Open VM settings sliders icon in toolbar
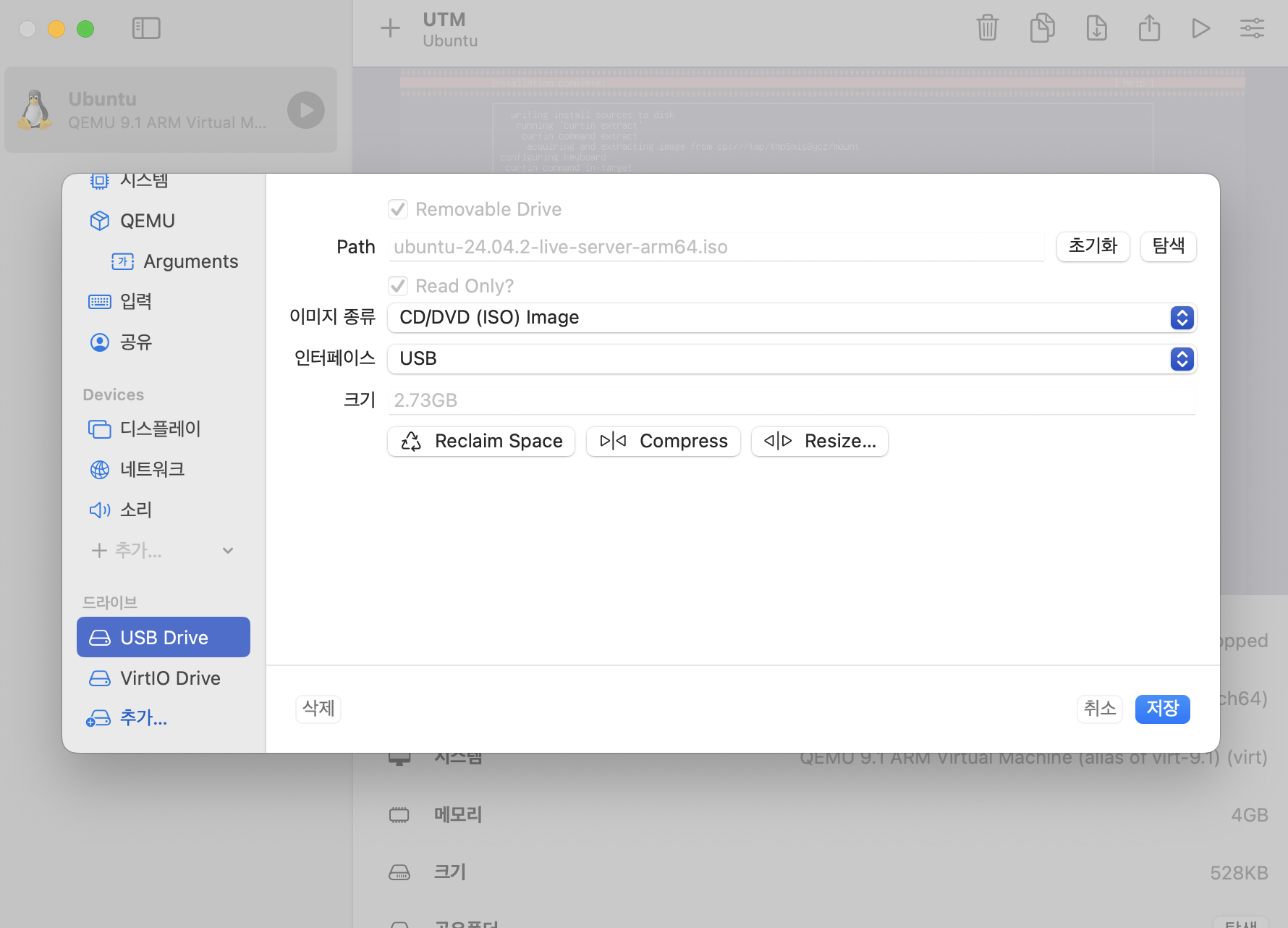Screen dimensions: 1288x928 (x=1253, y=28)
